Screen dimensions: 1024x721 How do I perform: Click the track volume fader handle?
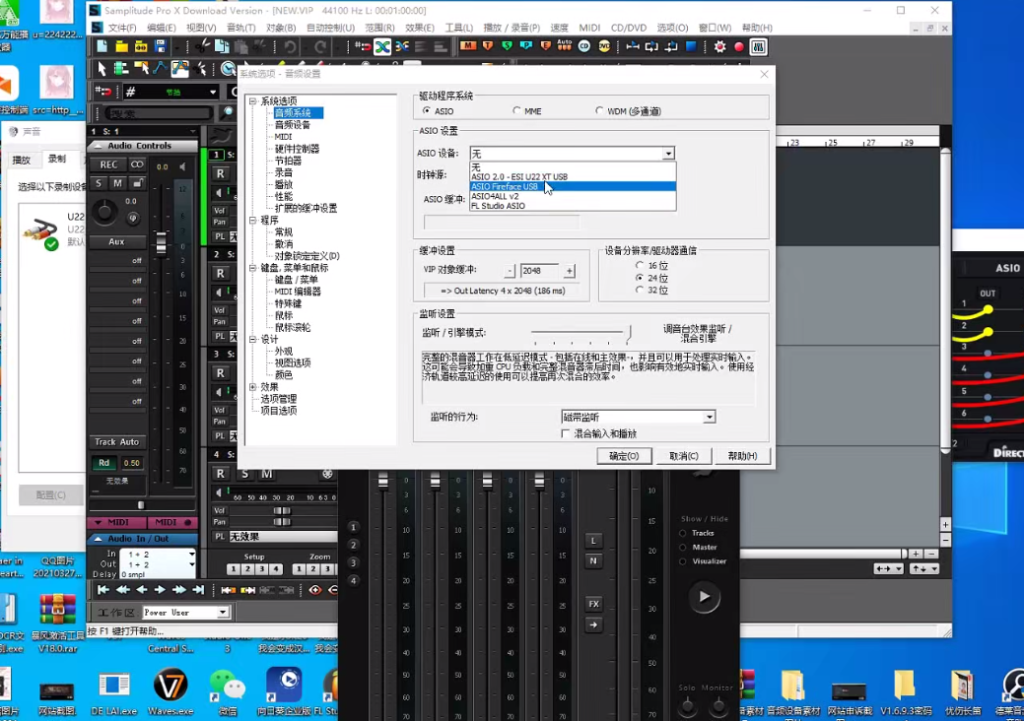coord(161,244)
